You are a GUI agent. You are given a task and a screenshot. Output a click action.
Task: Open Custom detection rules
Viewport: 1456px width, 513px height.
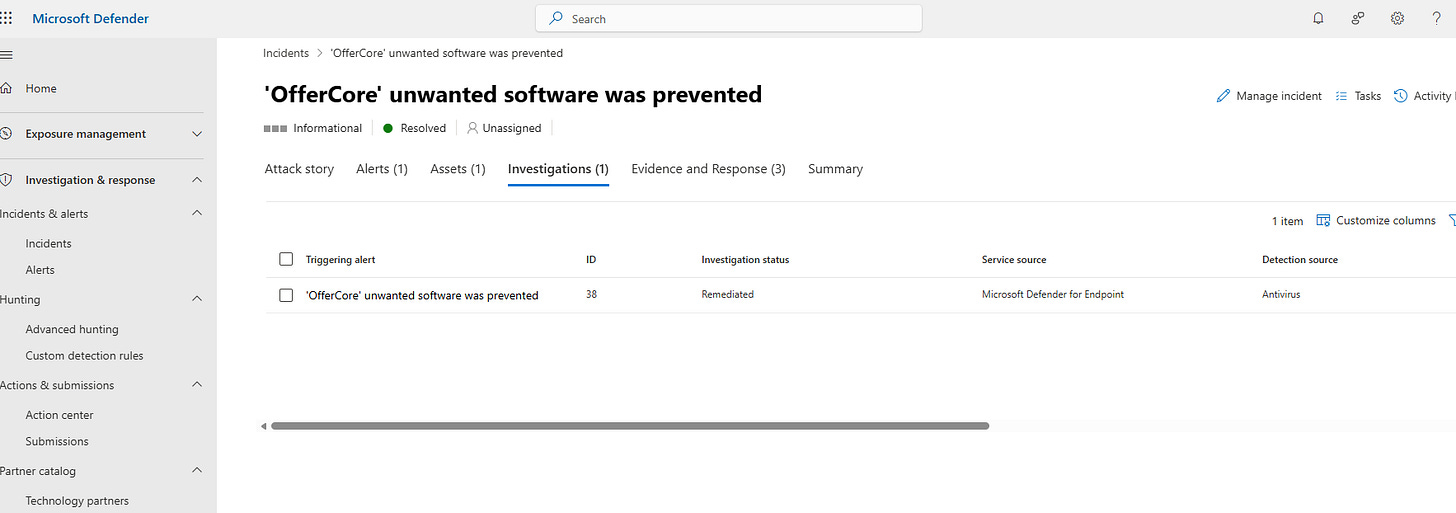pos(84,356)
